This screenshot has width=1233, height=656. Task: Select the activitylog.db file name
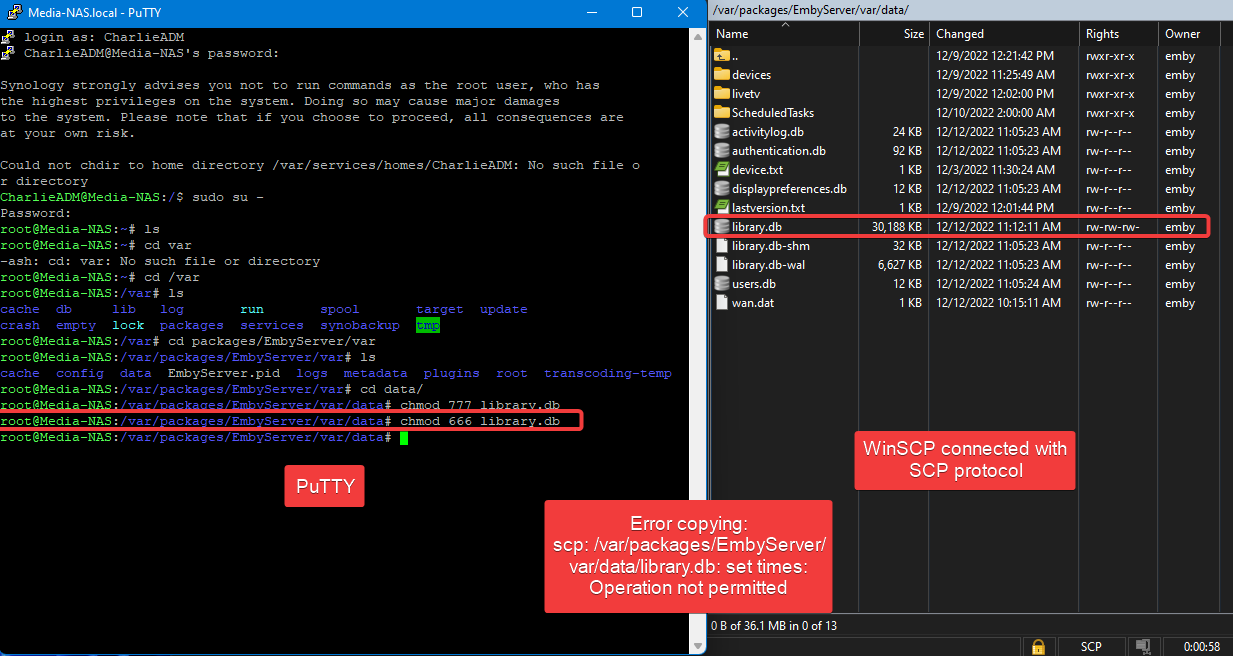(767, 132)
